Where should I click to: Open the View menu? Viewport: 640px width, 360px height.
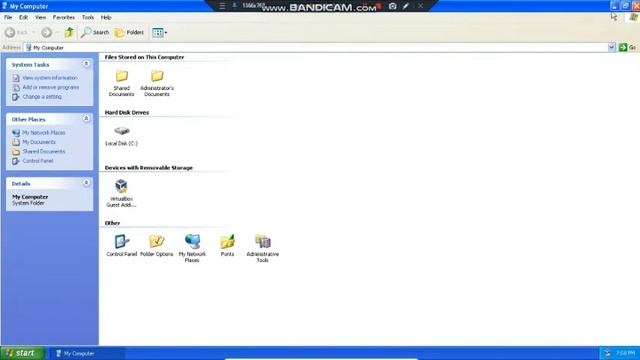coord(40,18)
